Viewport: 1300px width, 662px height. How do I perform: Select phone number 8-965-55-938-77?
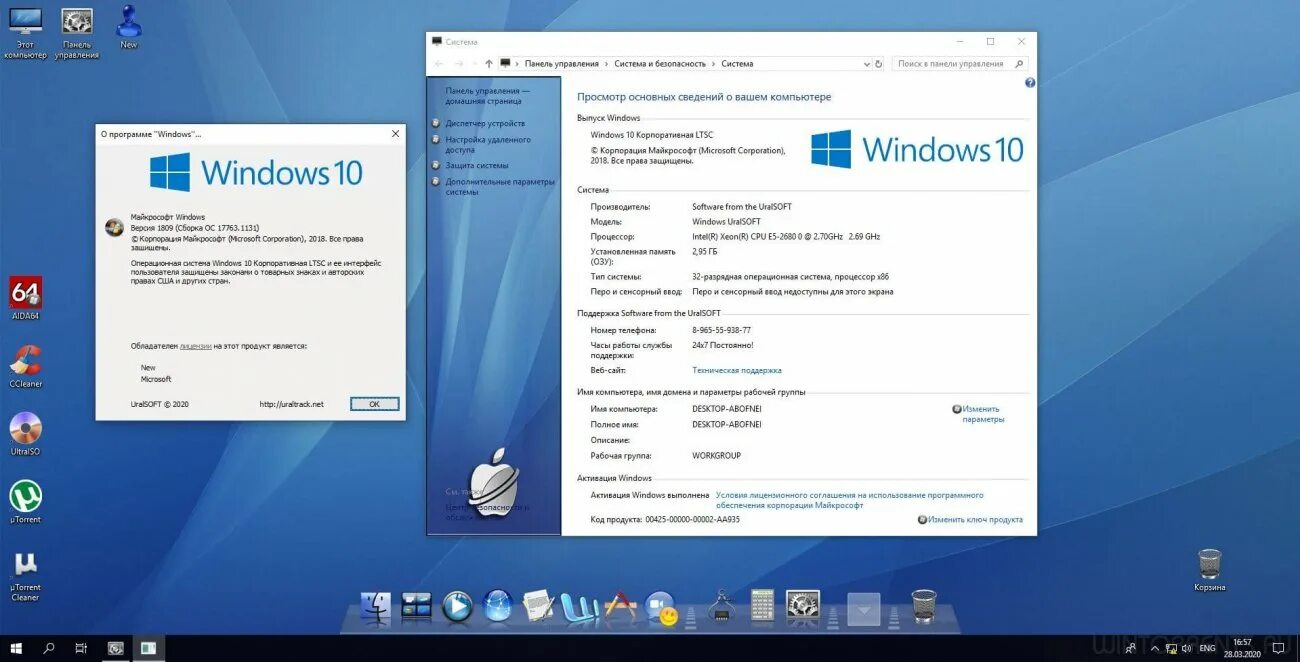click(721, 330)
